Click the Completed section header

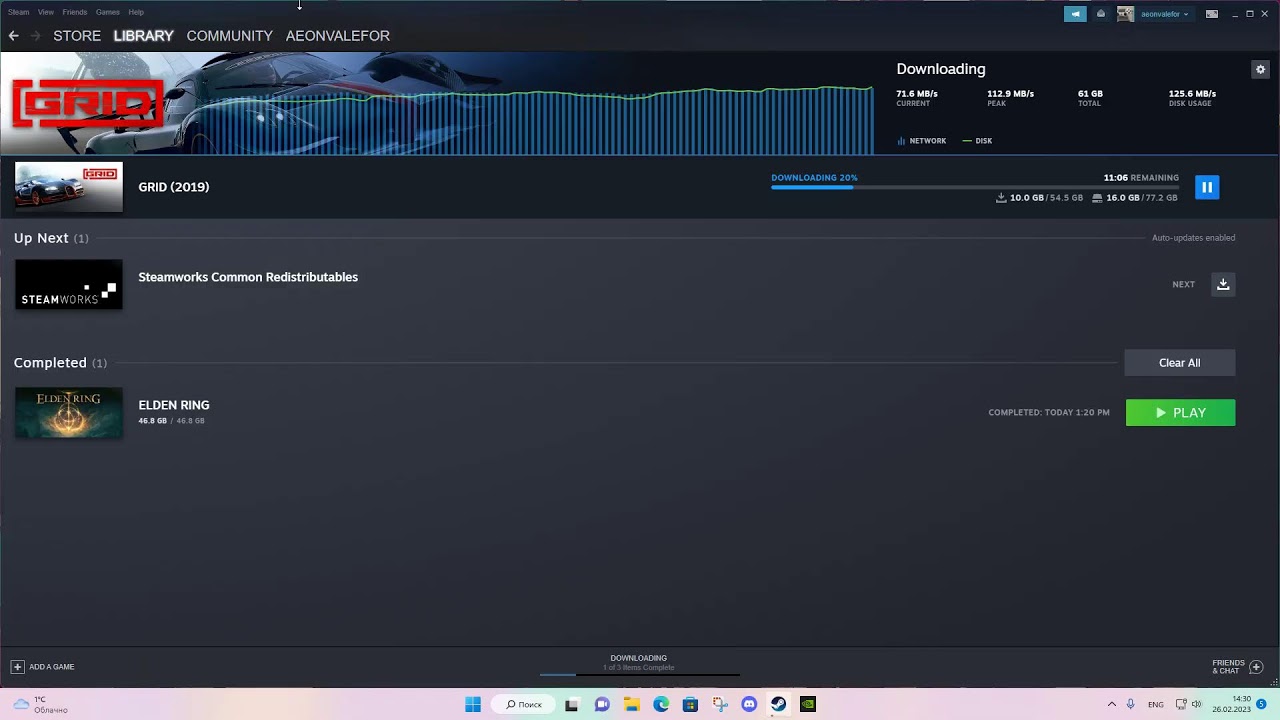[x=60, y=363]
